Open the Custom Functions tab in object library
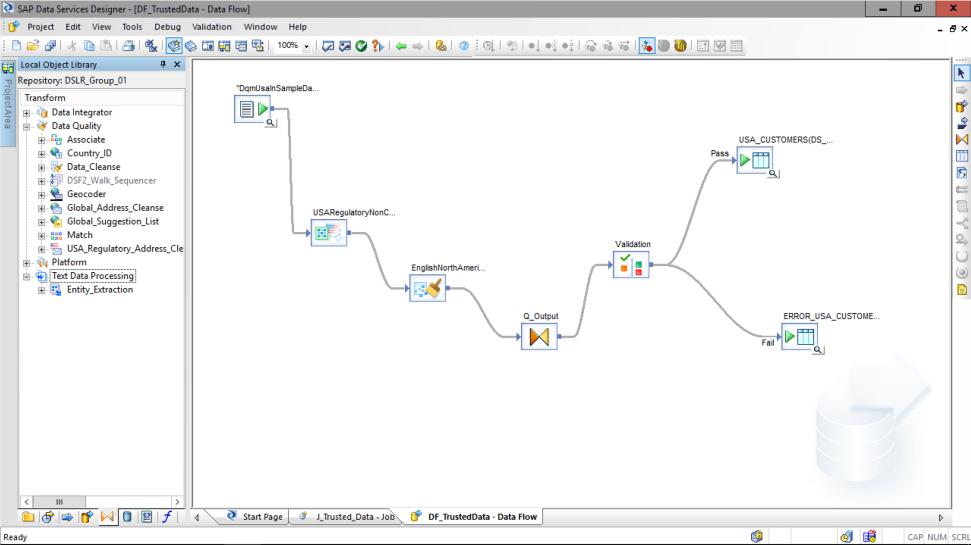 click(x=167, y=517)
